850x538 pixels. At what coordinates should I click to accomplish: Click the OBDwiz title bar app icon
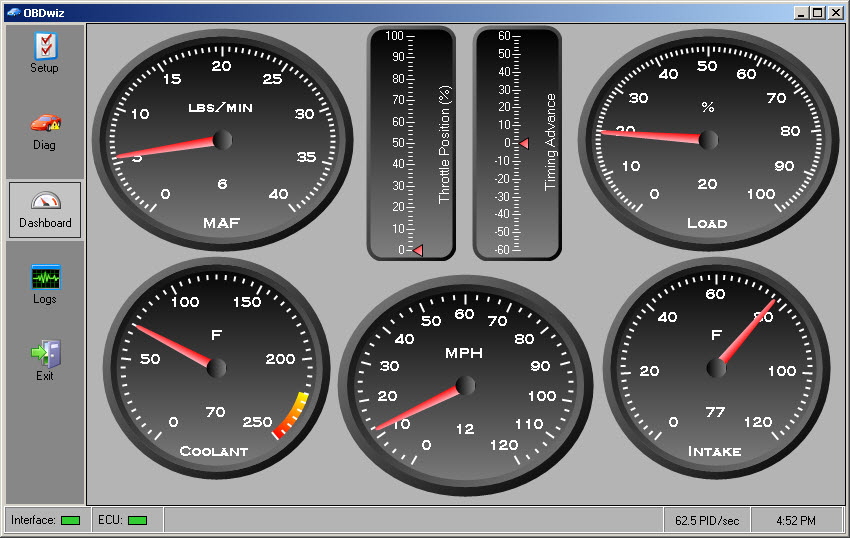click(13, 12)
